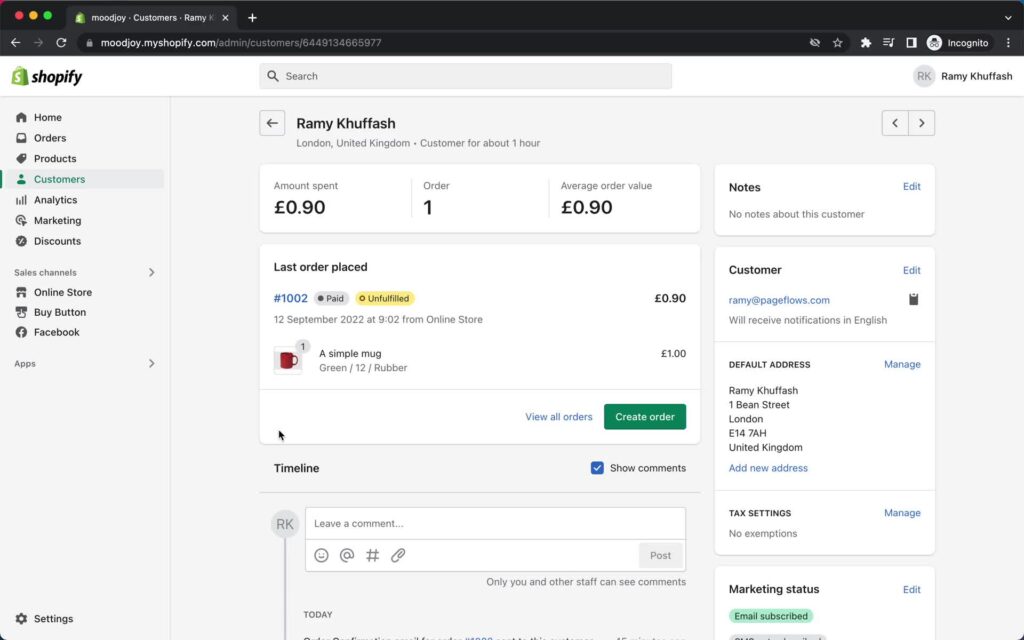Viewport: 1024px width, 640px height.
Task: Manage the default address
Action: (902, 364)
